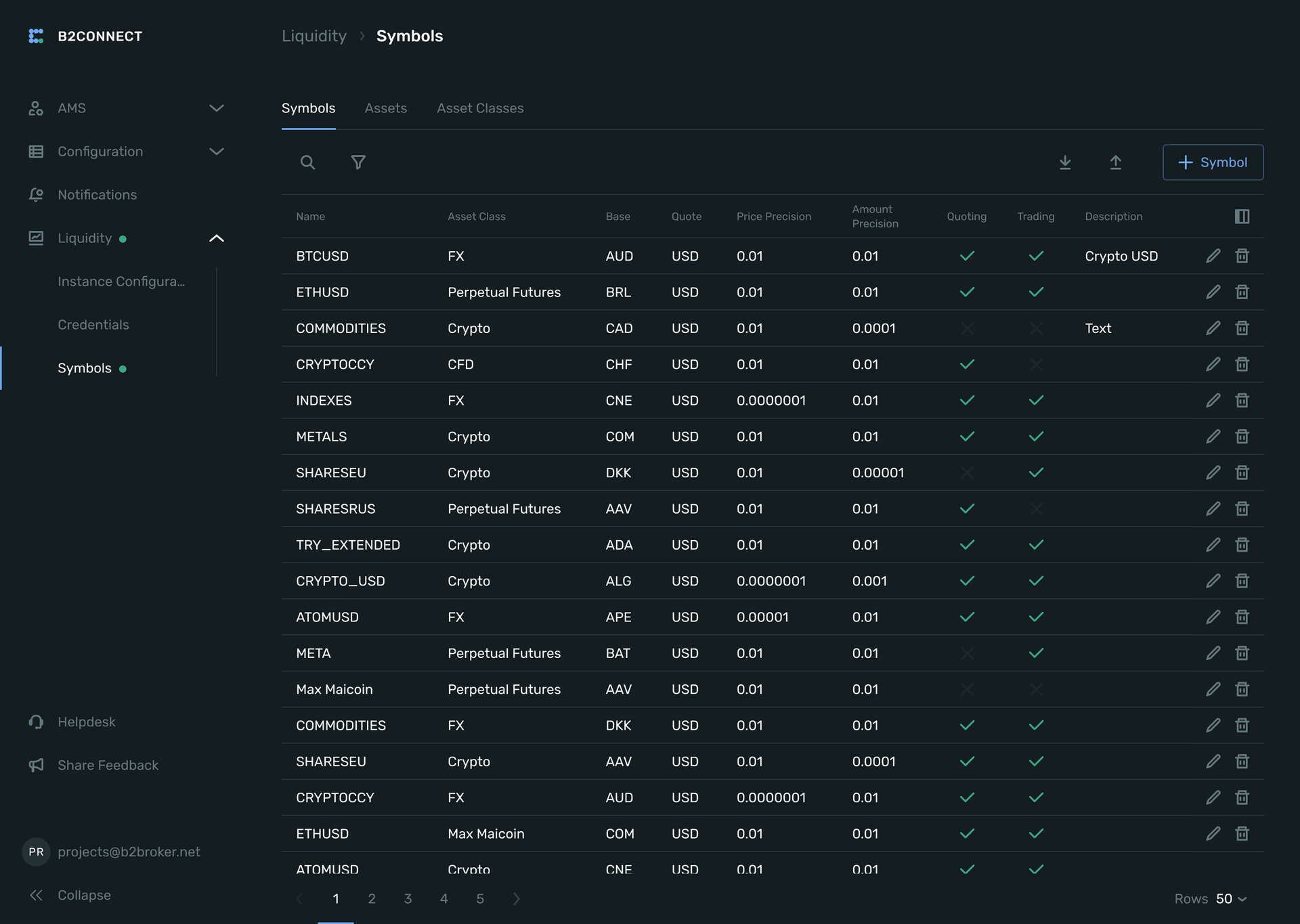Expand the Configuration sidebar menu
1300x924 pixels.
pyautogui.click(x=216, y=152)
